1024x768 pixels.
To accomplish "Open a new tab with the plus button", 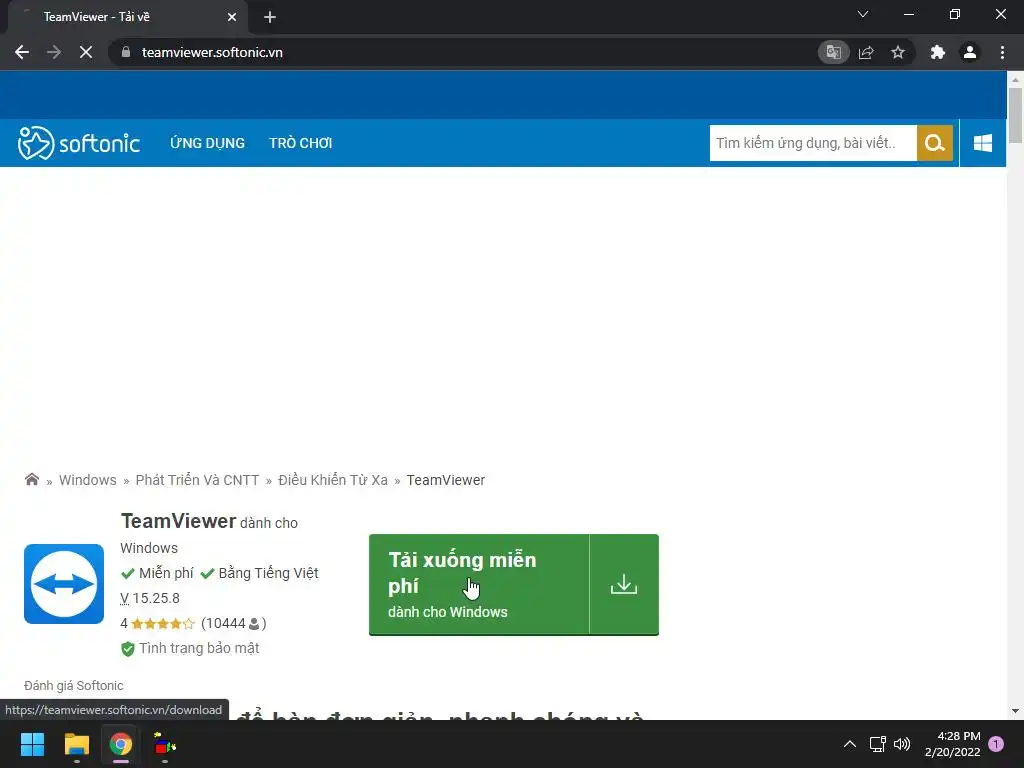I will point(270,17).
